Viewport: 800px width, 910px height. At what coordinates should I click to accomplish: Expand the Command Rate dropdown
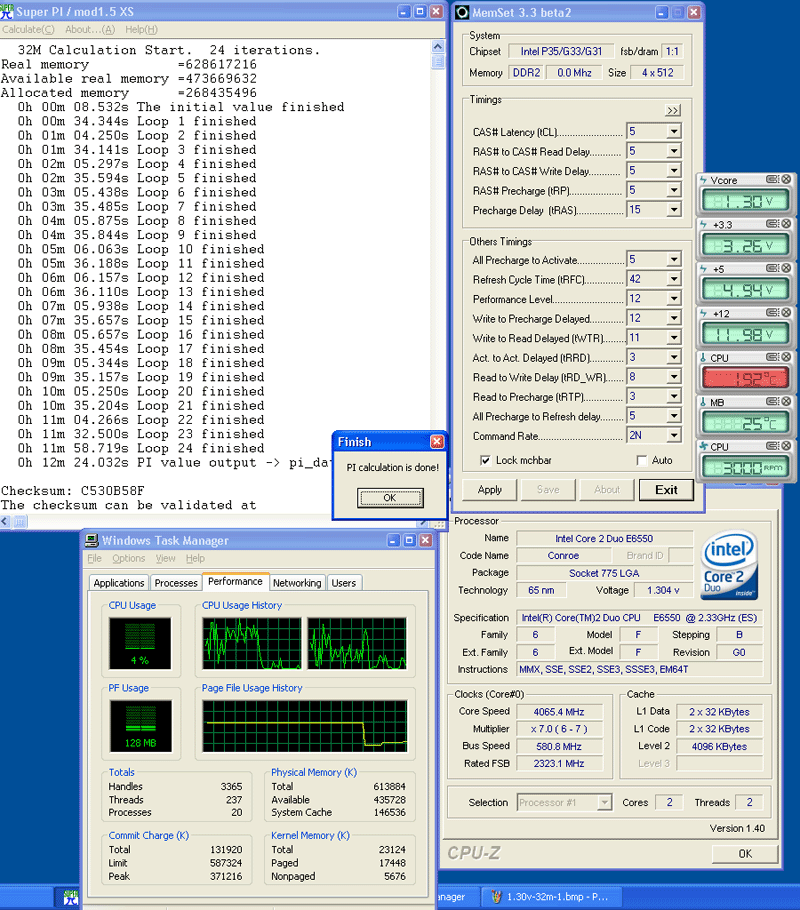673,436
